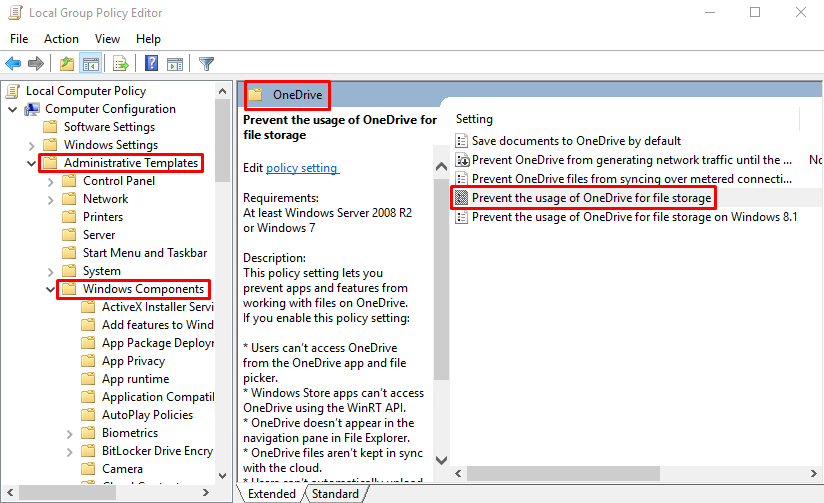This screenshot has height=503, width=824.
Task: Toggle the Show/Hide Action Pane icon
Action: tap(175, 64)
